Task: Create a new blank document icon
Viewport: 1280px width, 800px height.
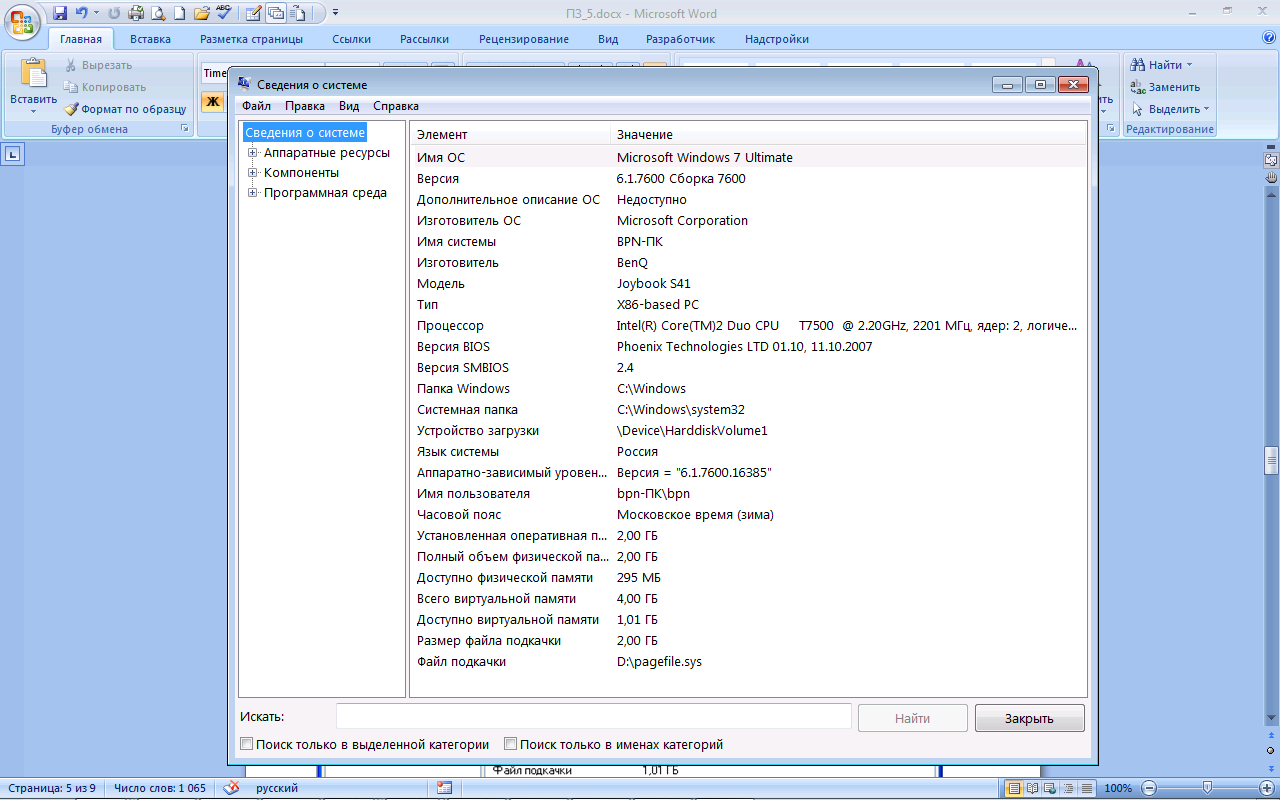Action: (x=180, y=13)
